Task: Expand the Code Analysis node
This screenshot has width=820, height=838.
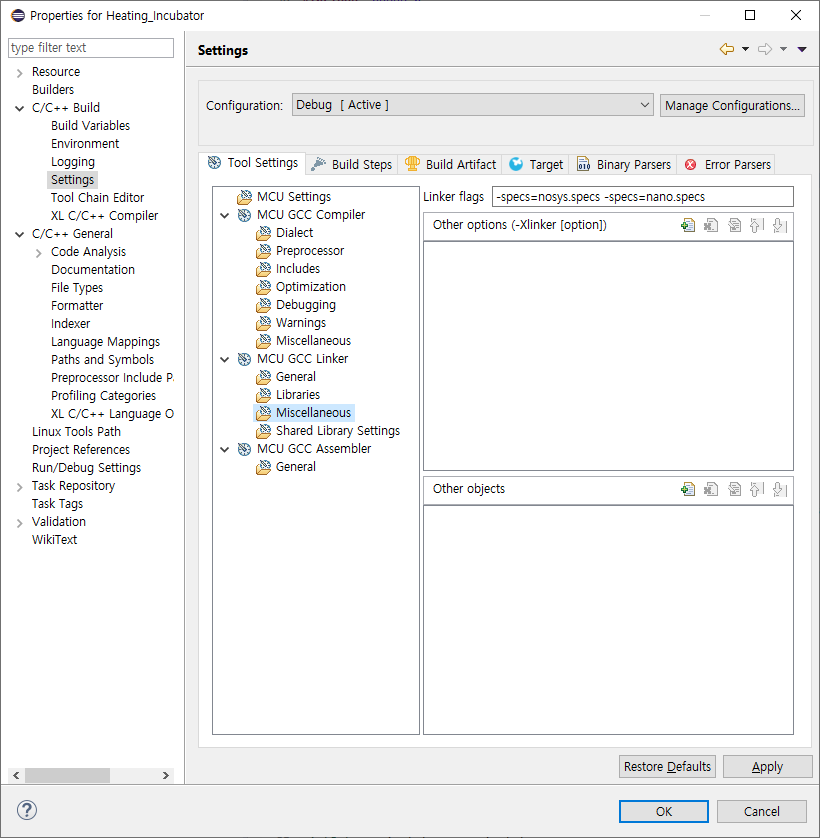Action: (38, 253)
